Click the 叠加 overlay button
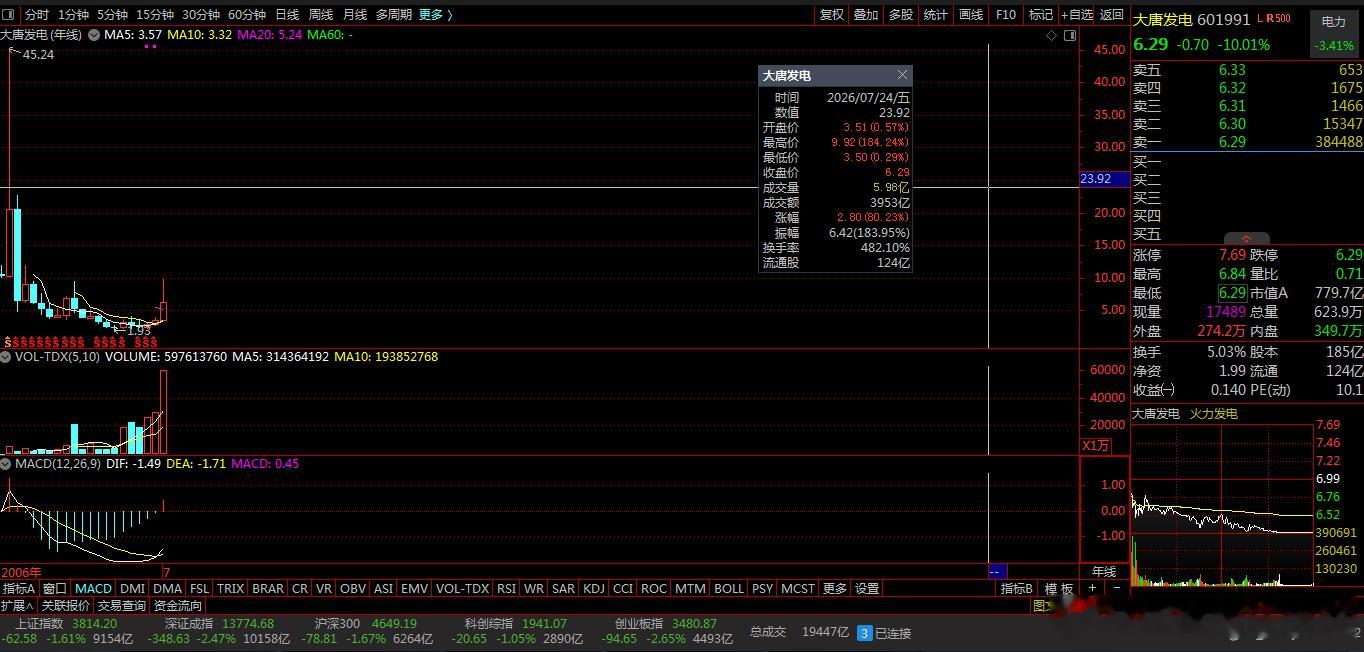The image size is (1364, 652). tap(866, 15)
